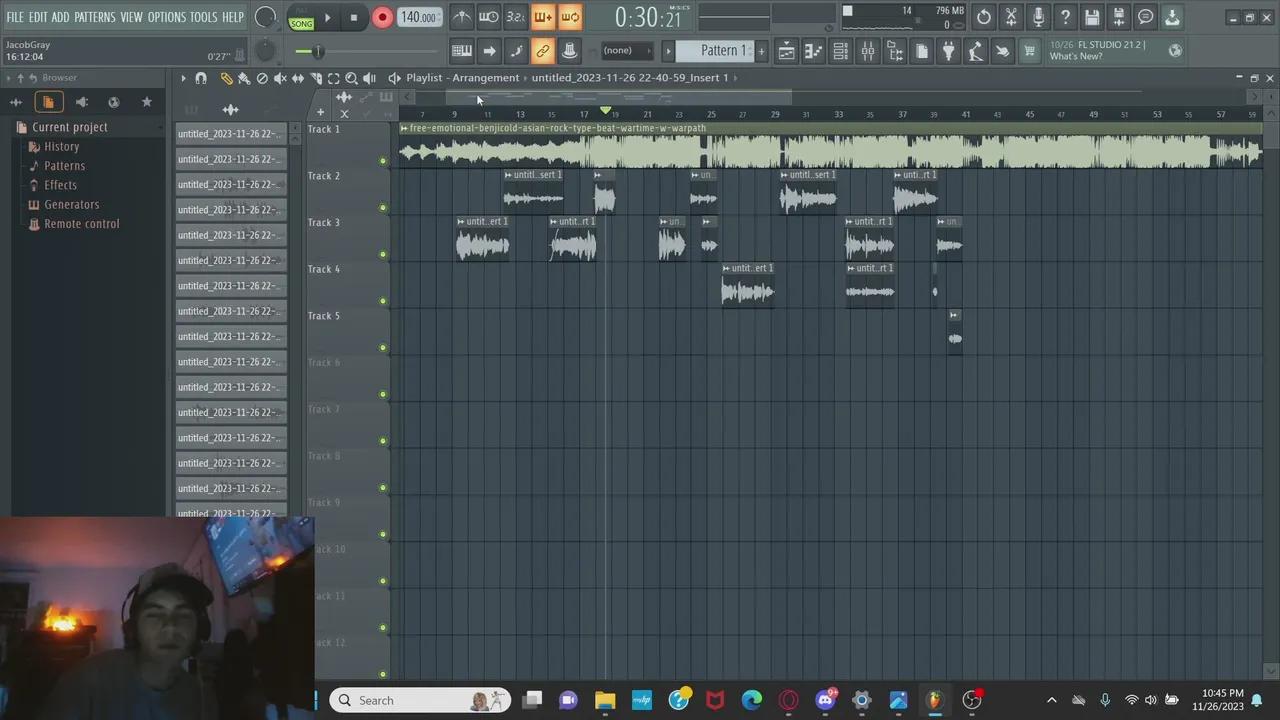Start recording with the red record button
The height and width of the screenshot is (720, 1280).
click(382, 17)
